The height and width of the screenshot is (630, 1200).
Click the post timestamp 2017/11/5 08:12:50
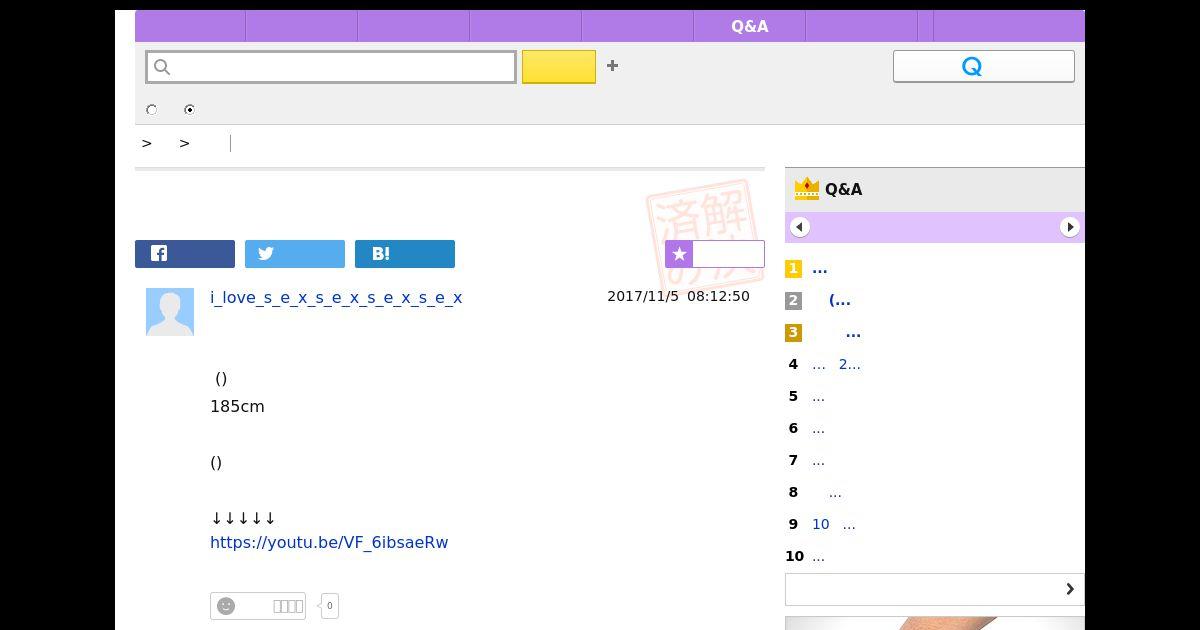tap(678, 297)
